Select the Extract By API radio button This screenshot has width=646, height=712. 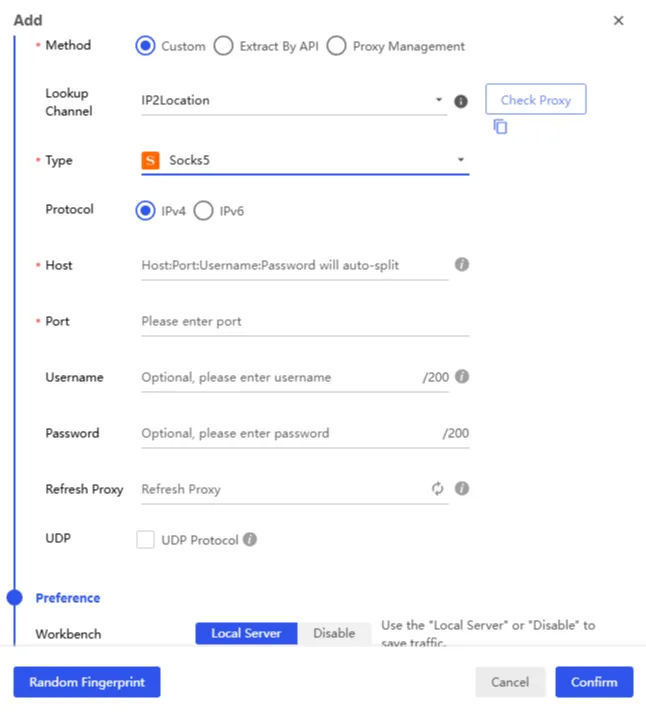[x=223, y=46]
